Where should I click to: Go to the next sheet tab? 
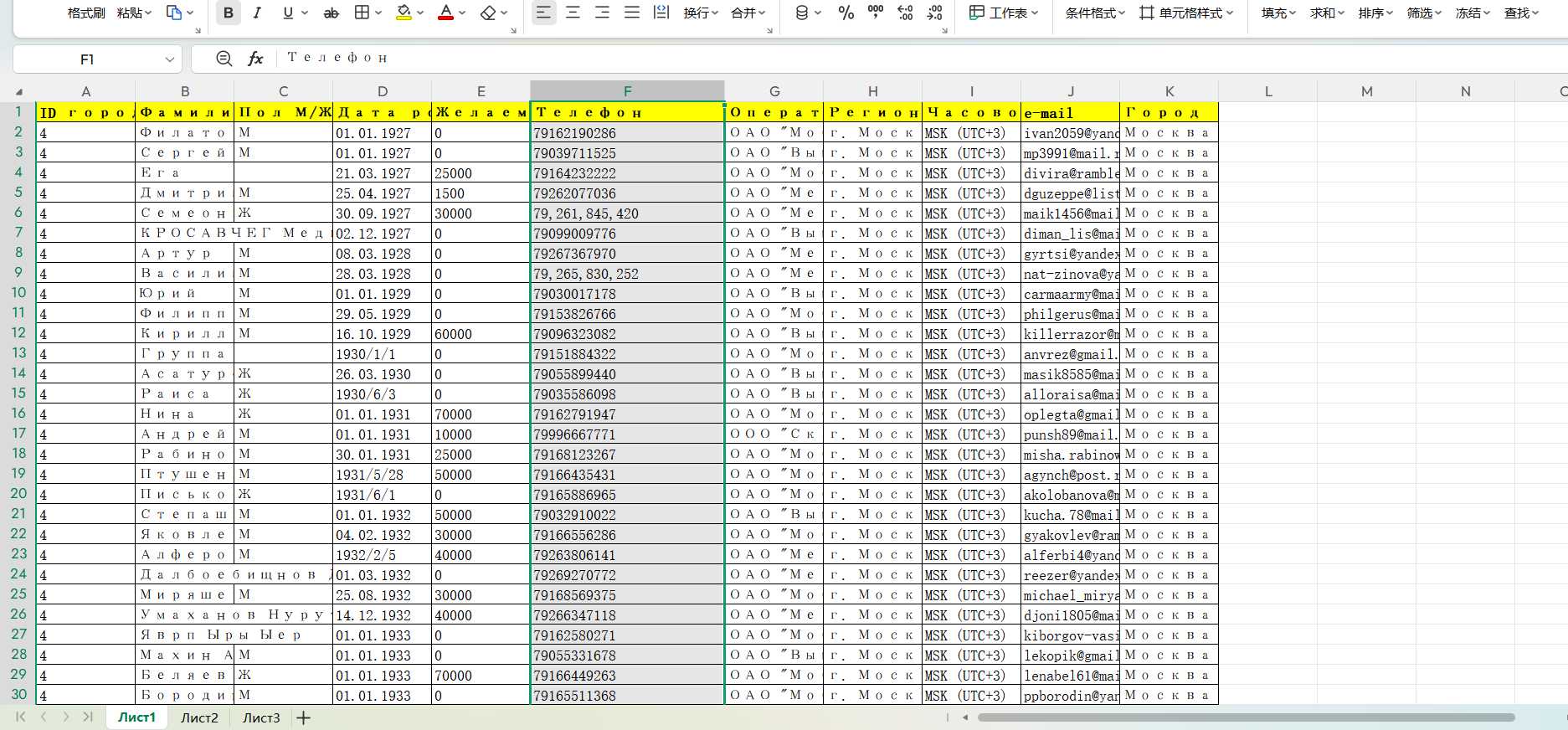[66, 717]
